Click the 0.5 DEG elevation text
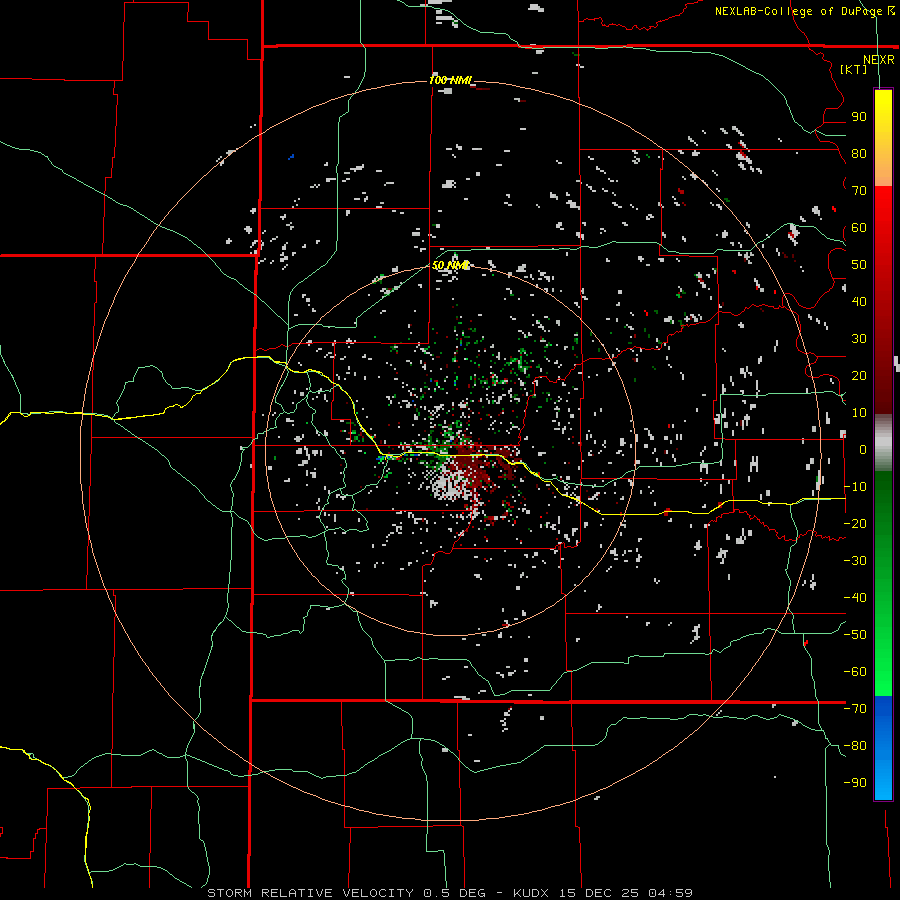900x900 pixels. 455,893
